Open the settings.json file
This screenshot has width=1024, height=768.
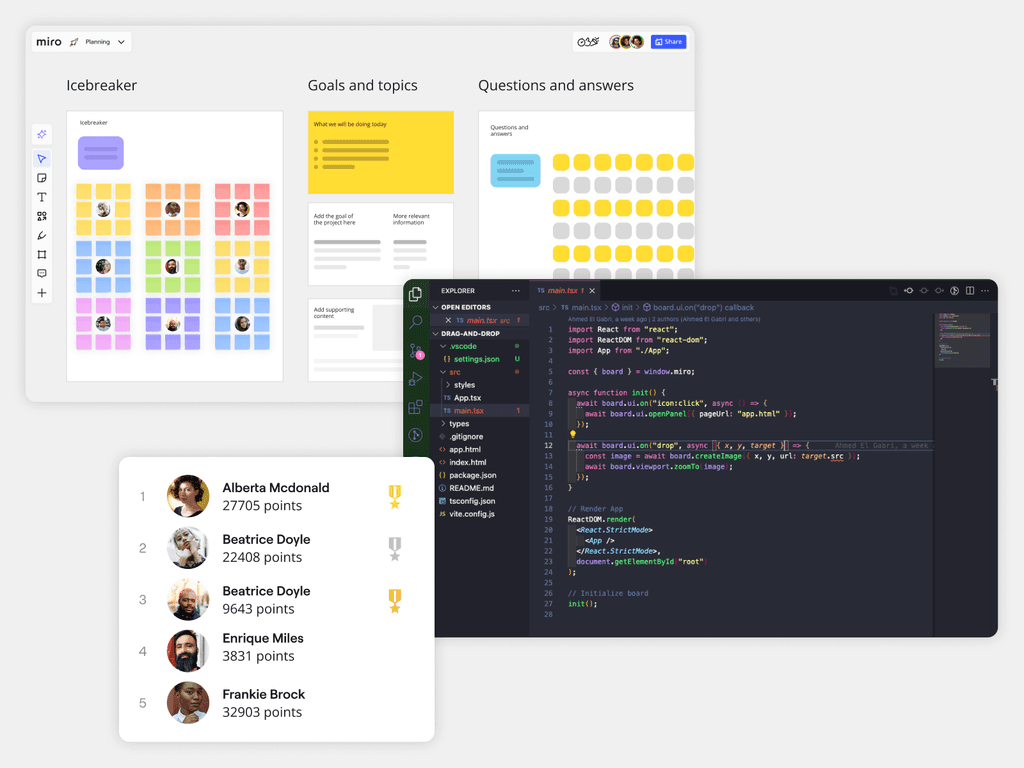pyautogui.click(x=475, y=359)
